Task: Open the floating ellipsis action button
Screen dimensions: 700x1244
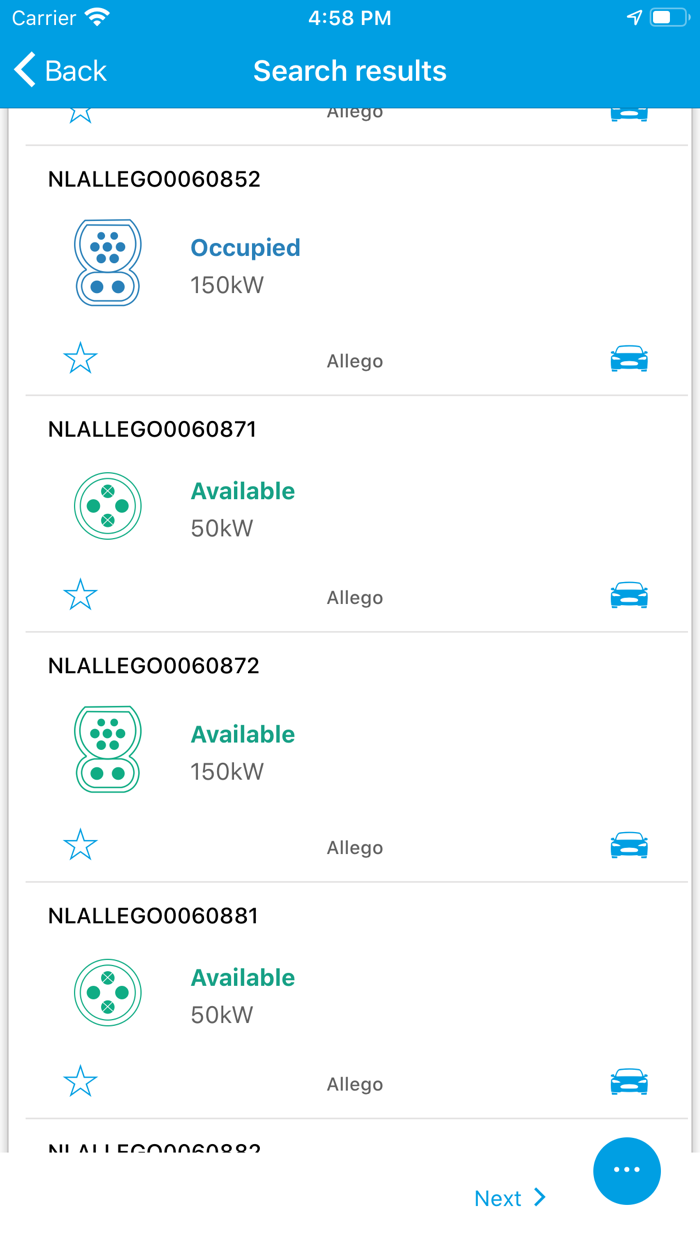Action: 627,1171
